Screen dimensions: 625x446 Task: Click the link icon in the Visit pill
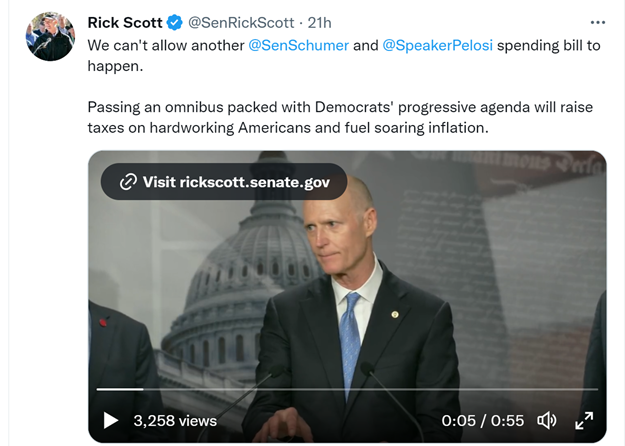tap(128, 182)
